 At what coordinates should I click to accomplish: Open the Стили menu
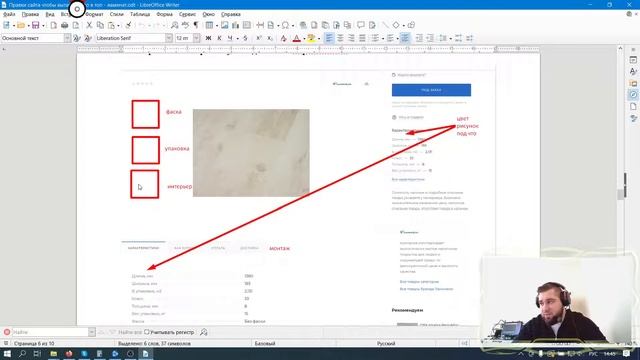coord(117,14)
